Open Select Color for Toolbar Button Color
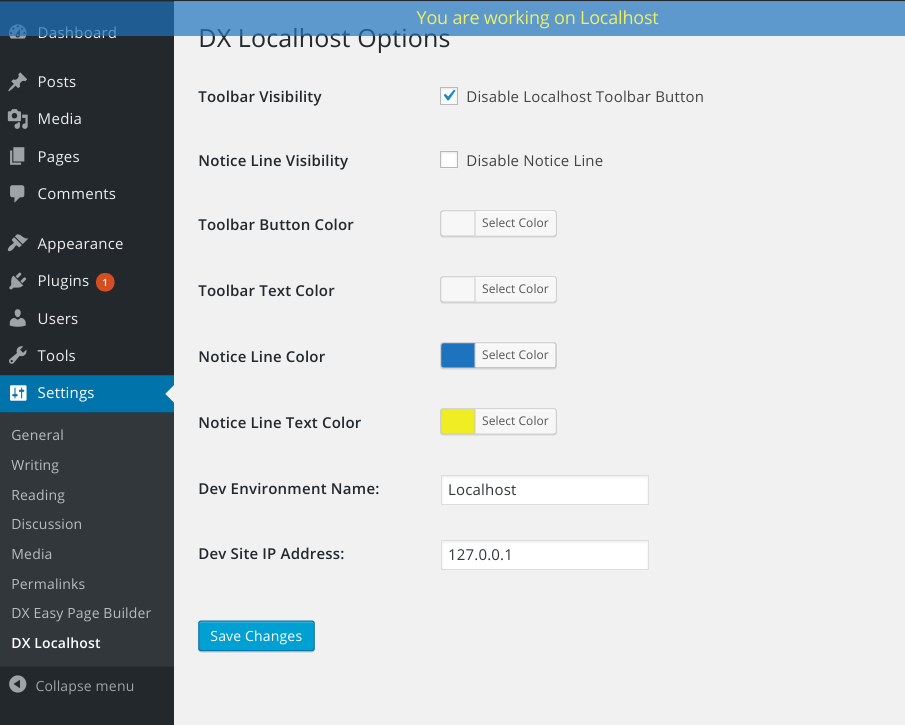Viewport: 905px width, 725px height. [x=515, y=223]
